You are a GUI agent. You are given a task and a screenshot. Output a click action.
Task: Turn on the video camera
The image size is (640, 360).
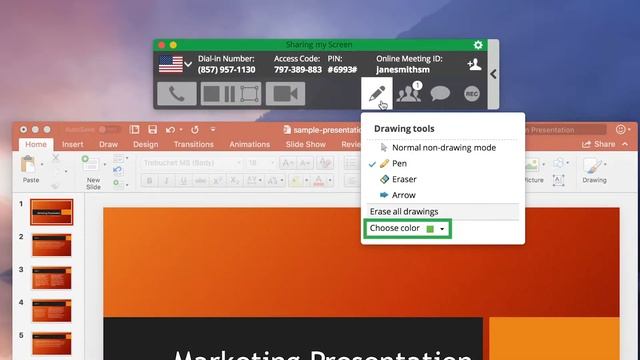pyautogui.click(x=285, y=93)
